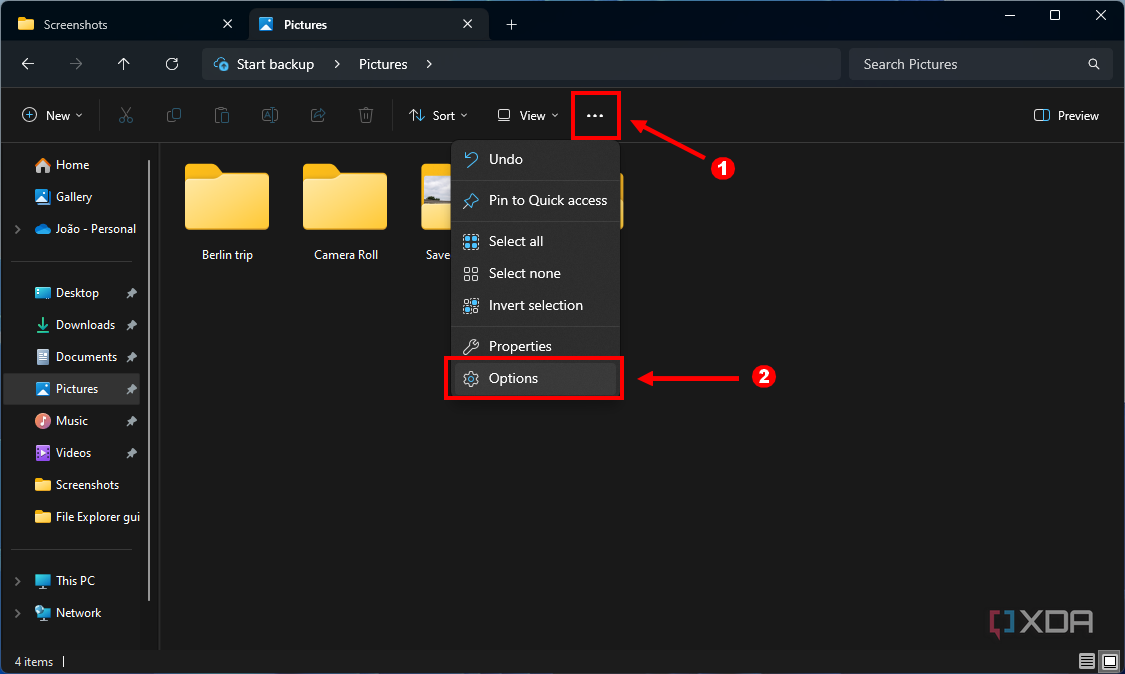
Task: Click the Delete icon in the toolbar
Action: click(365, 115)
